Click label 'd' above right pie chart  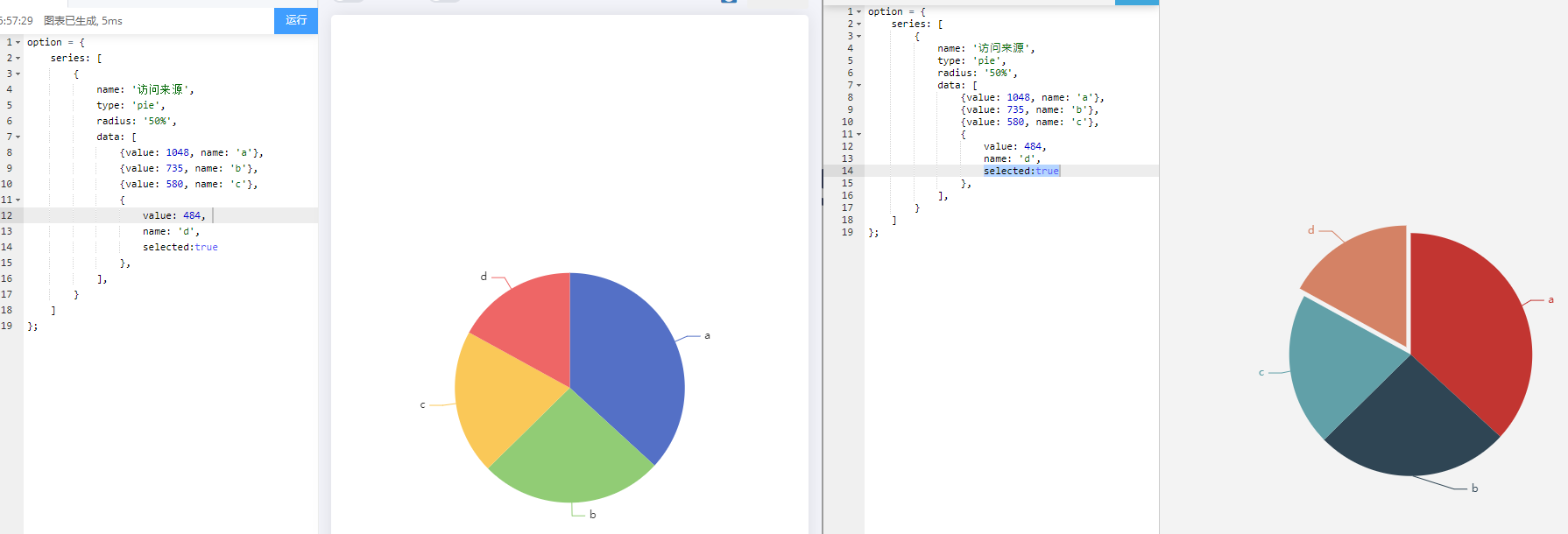1311,230
